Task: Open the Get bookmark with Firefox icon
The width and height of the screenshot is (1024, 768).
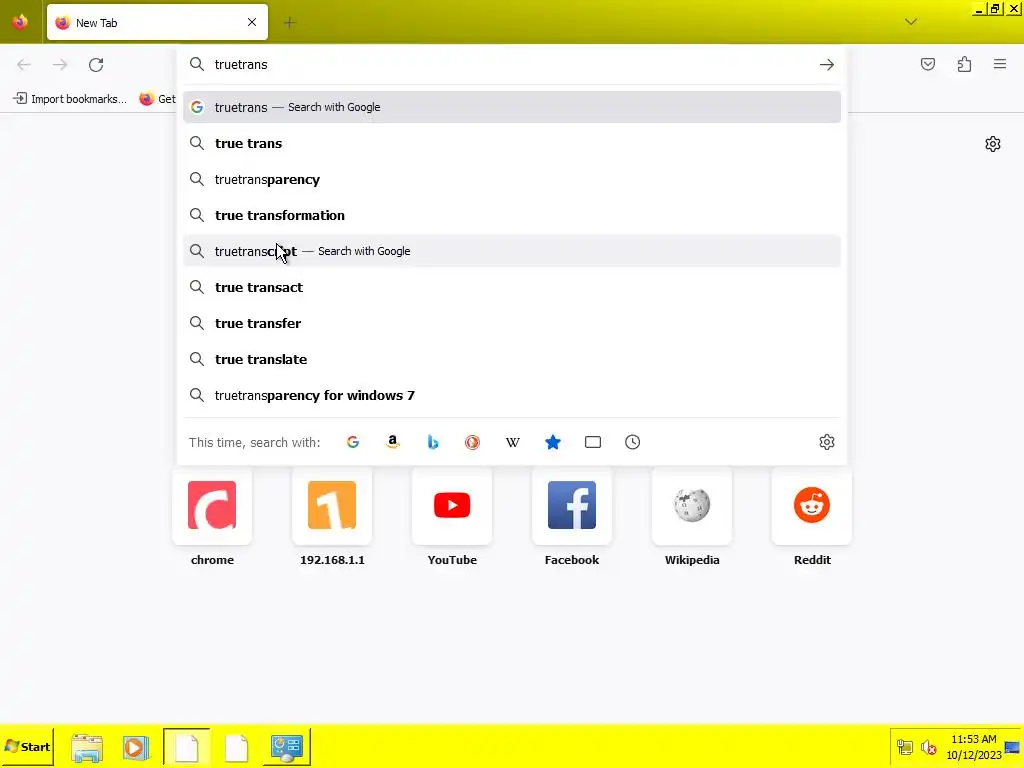Action: 157,99
